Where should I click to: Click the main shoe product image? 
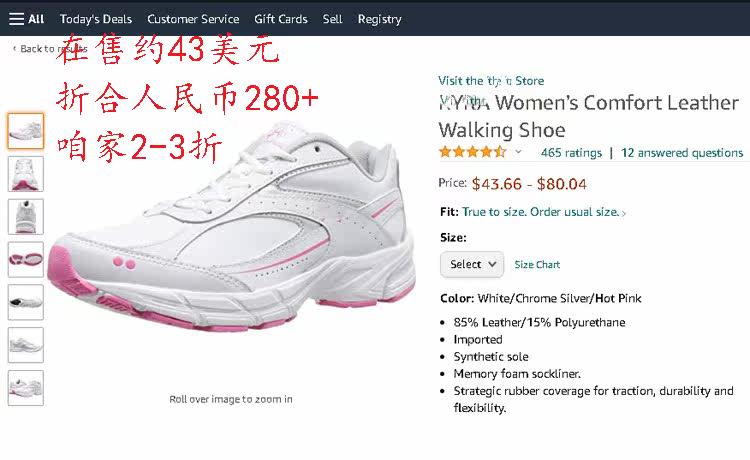231,227
